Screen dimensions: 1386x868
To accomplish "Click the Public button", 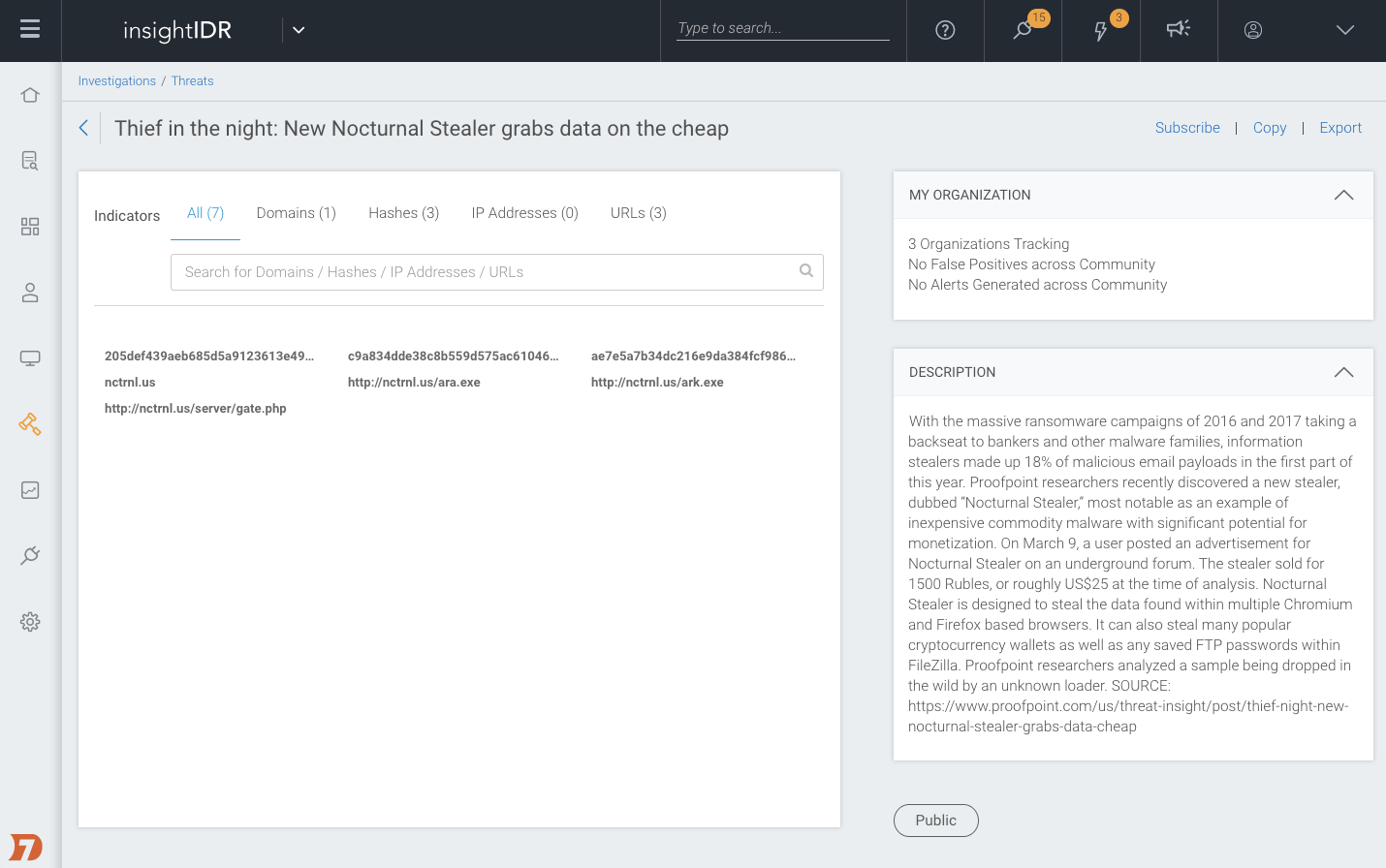I will 935,821.
